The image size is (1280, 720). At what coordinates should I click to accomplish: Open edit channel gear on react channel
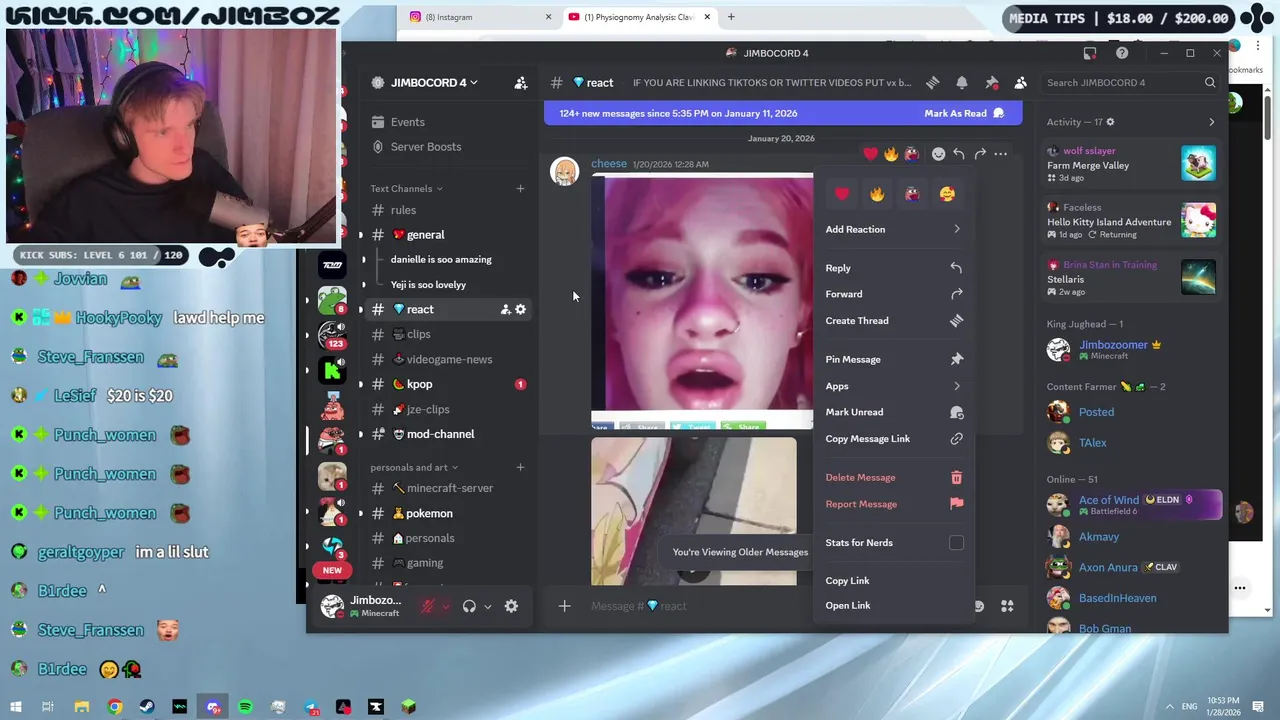click(520, 310)
